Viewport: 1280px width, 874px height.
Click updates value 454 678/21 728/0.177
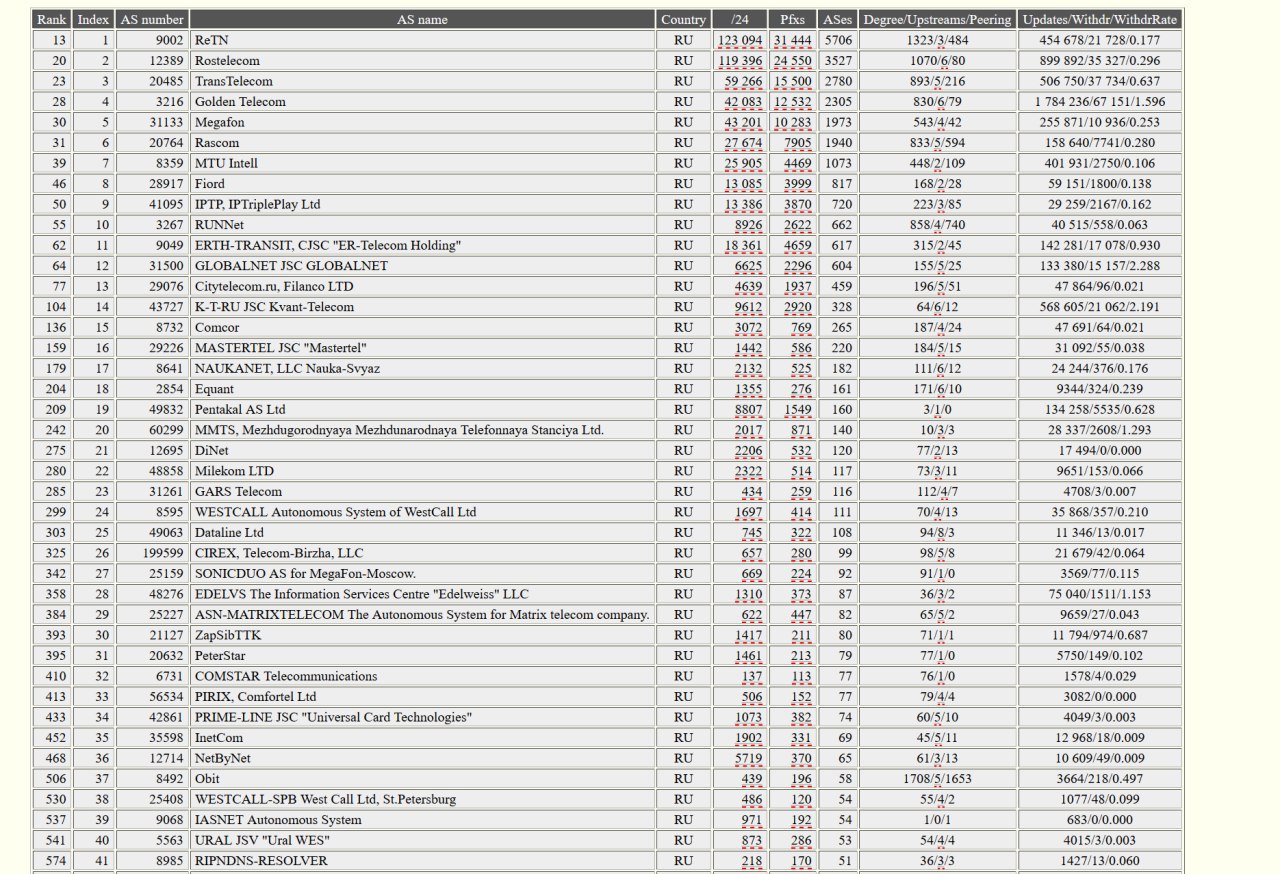(1099, 40)
